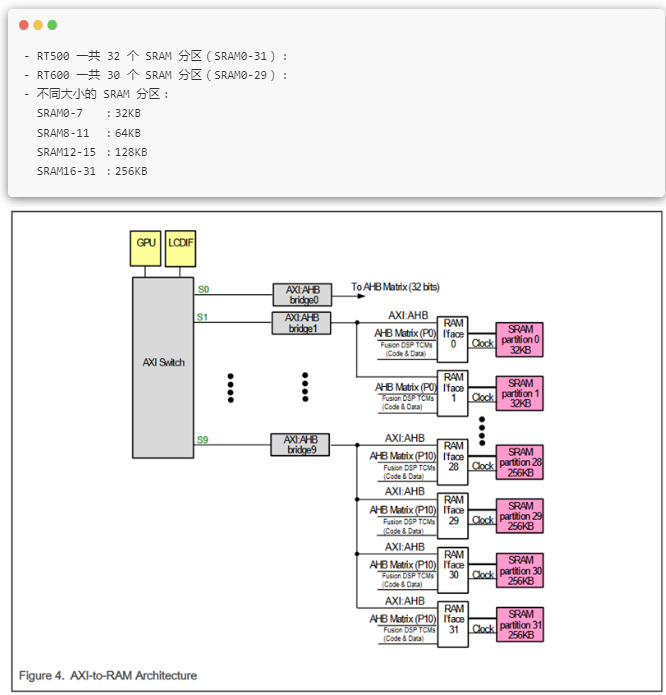Click the green S0 port label
The image size is (666, 695).
203,289
